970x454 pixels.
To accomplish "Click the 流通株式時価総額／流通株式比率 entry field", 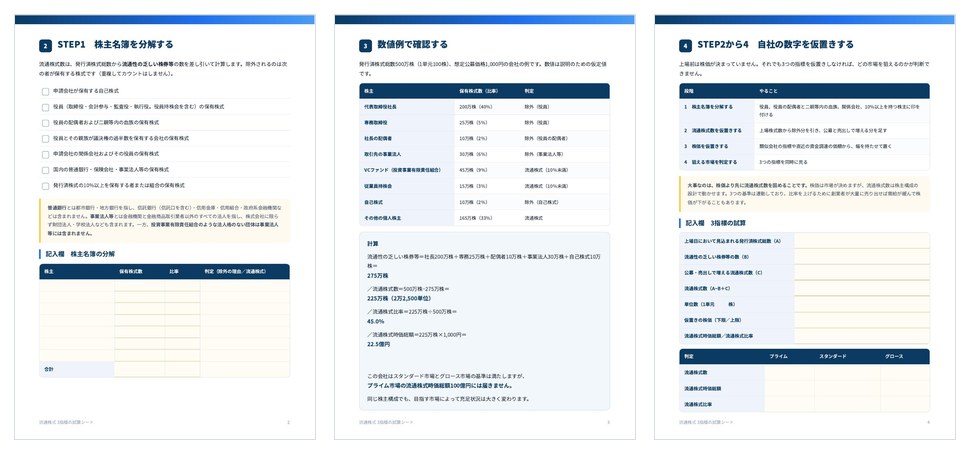I will 862,336.
